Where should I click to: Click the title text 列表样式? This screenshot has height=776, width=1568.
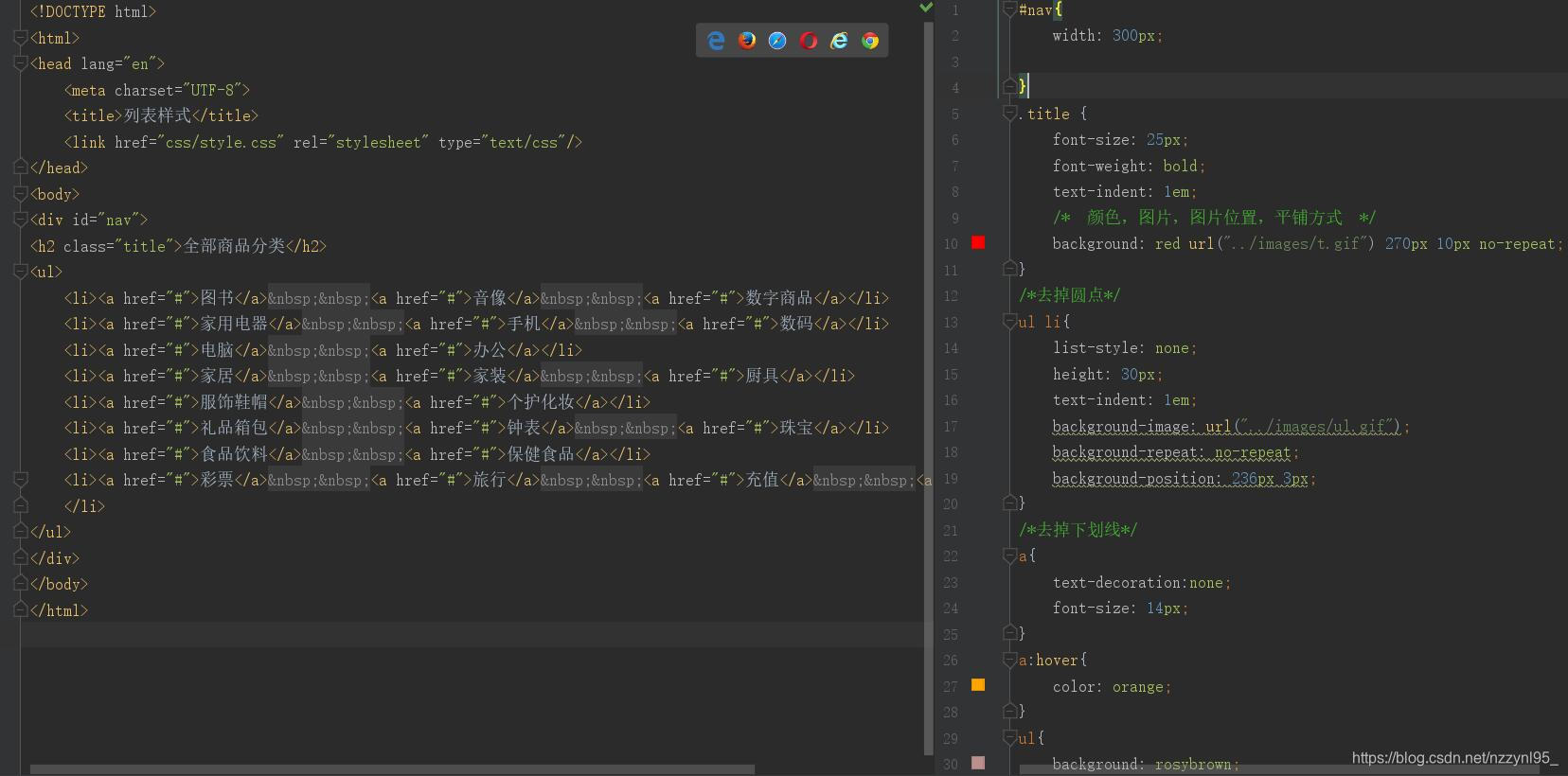[157, 115]
